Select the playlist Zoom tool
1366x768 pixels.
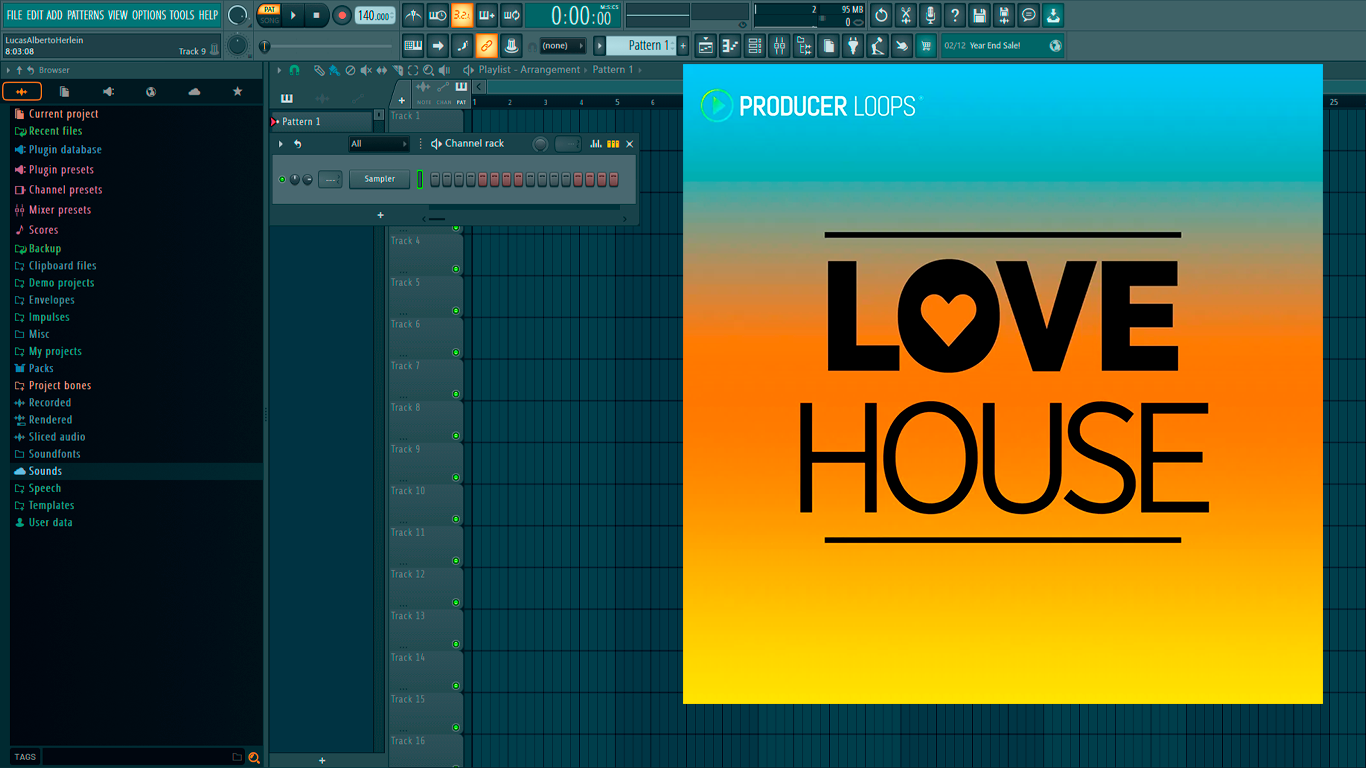coord(428,70)
